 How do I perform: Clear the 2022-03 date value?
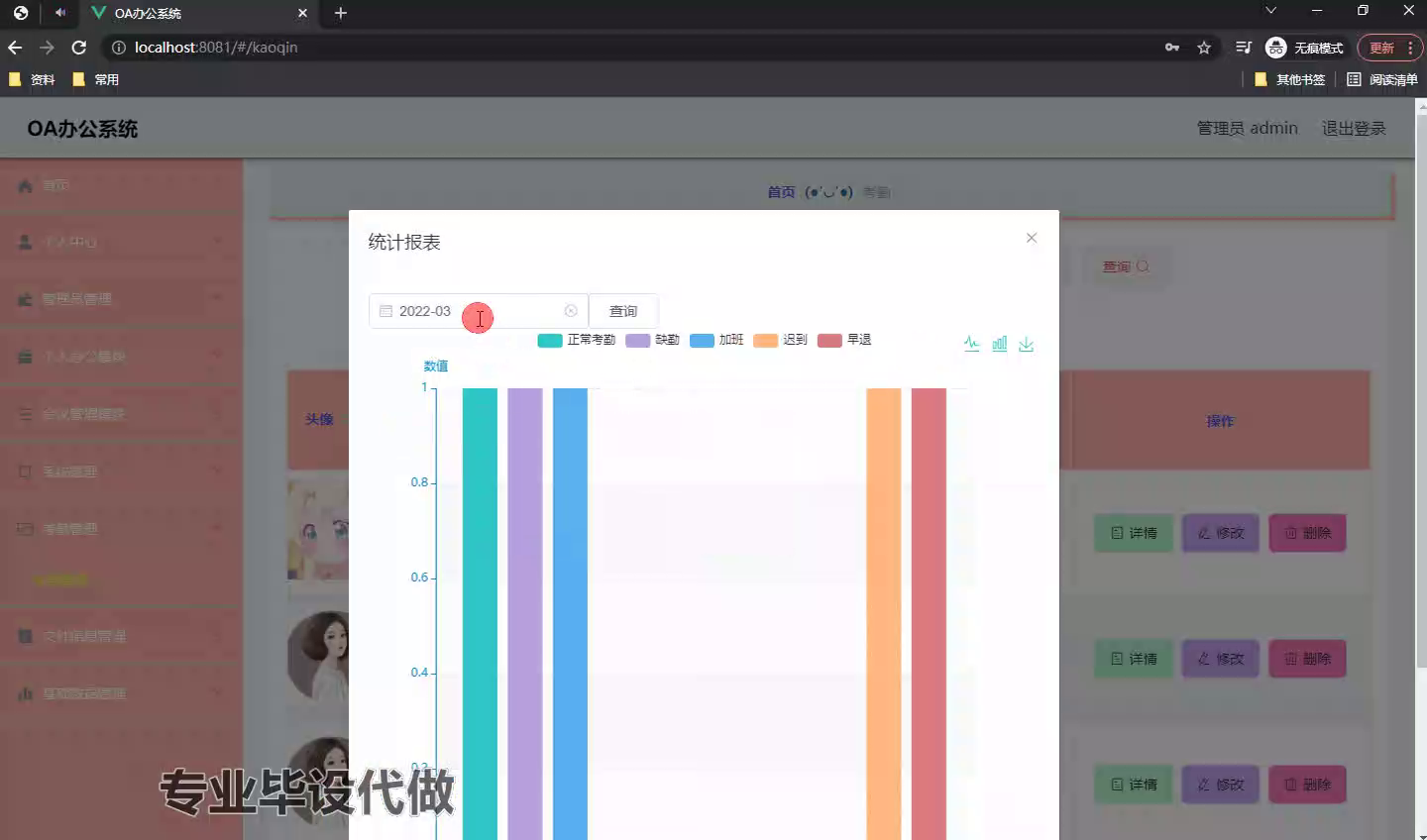pyautogui.click(x=571, y=311)
